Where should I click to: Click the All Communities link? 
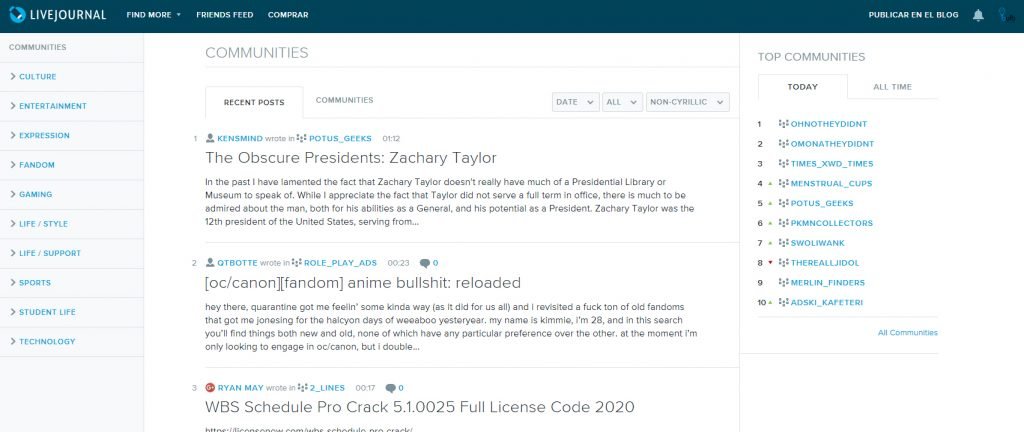[907, 332]
